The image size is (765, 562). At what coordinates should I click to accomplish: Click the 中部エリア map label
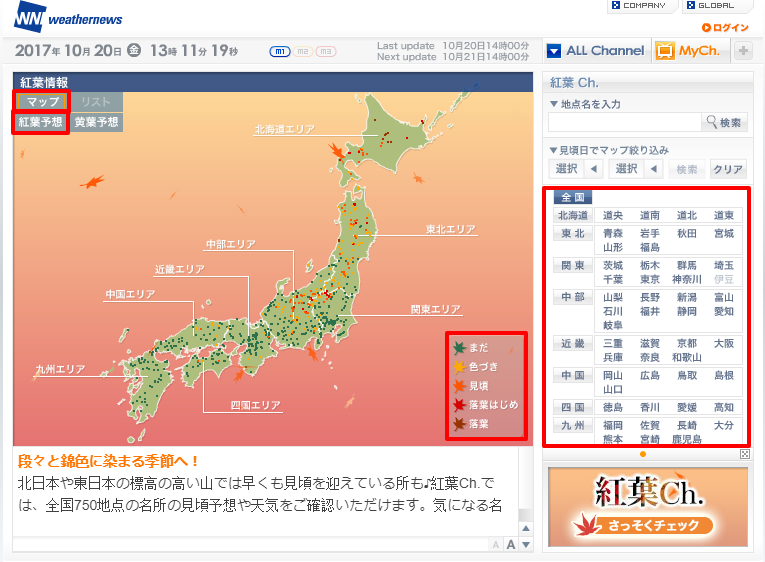231,244
